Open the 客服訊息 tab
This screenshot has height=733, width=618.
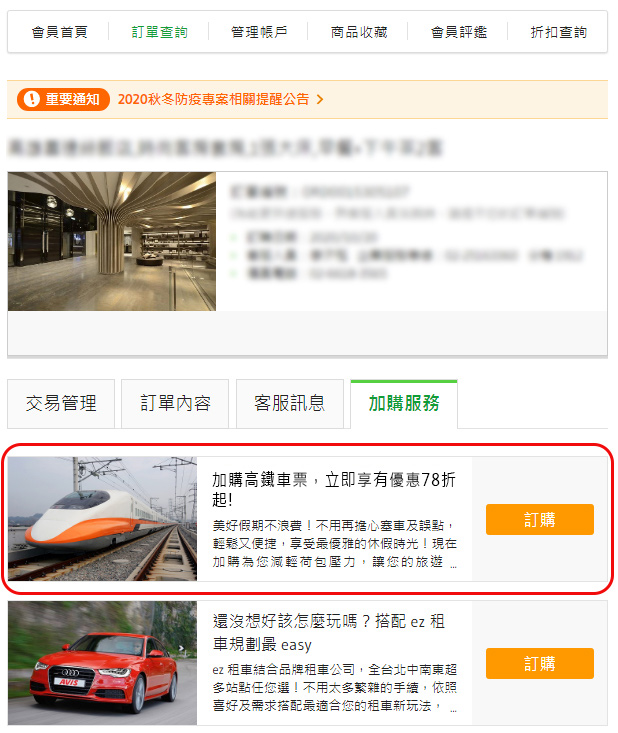290,403
